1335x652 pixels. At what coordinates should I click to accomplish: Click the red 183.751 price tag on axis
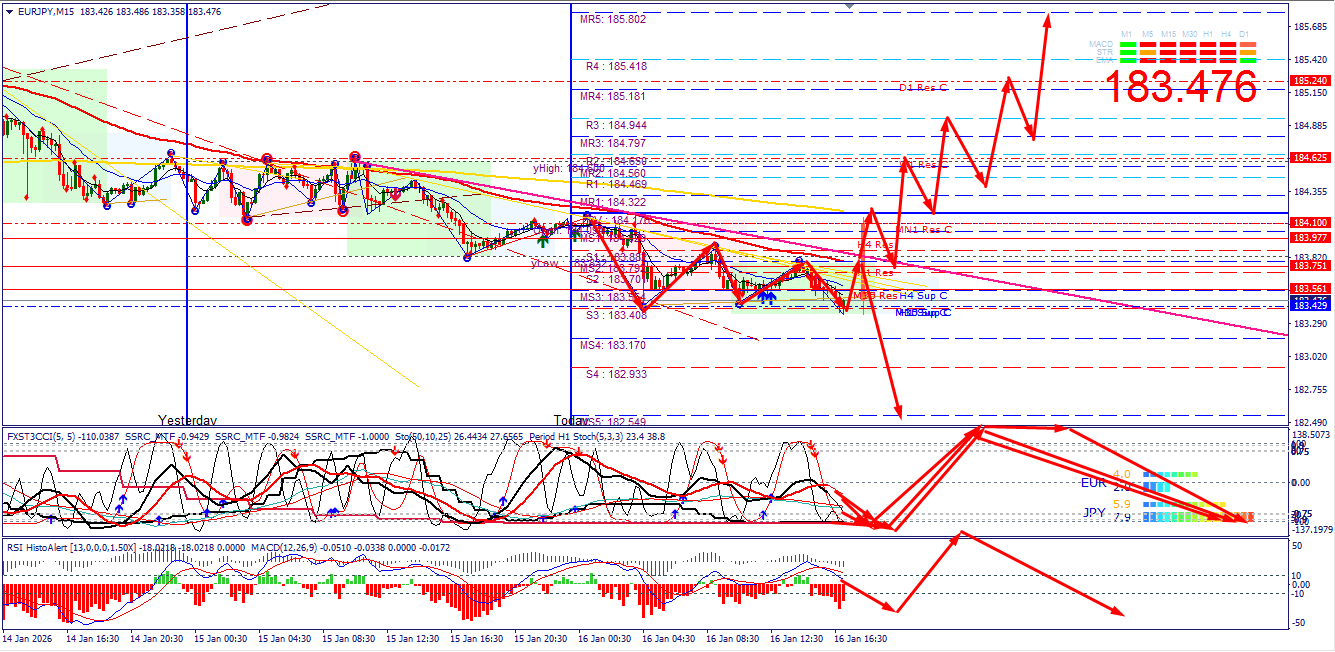click(1310, 266)
